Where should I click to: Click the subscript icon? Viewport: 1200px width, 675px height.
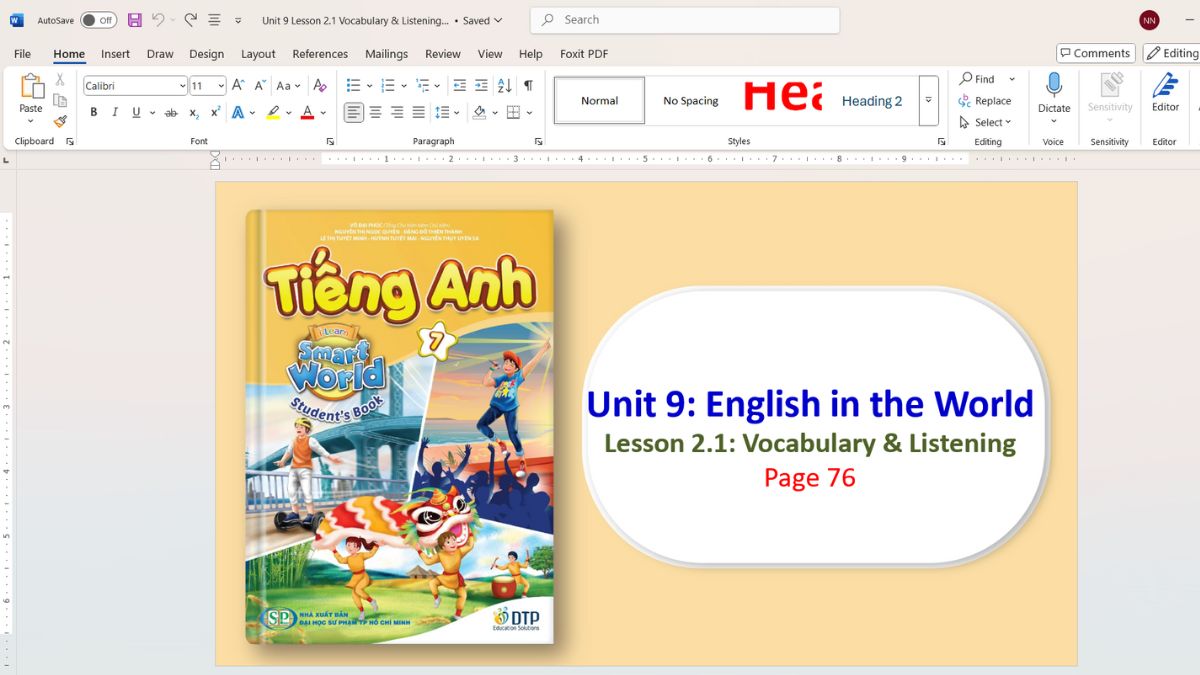[193, 113]
